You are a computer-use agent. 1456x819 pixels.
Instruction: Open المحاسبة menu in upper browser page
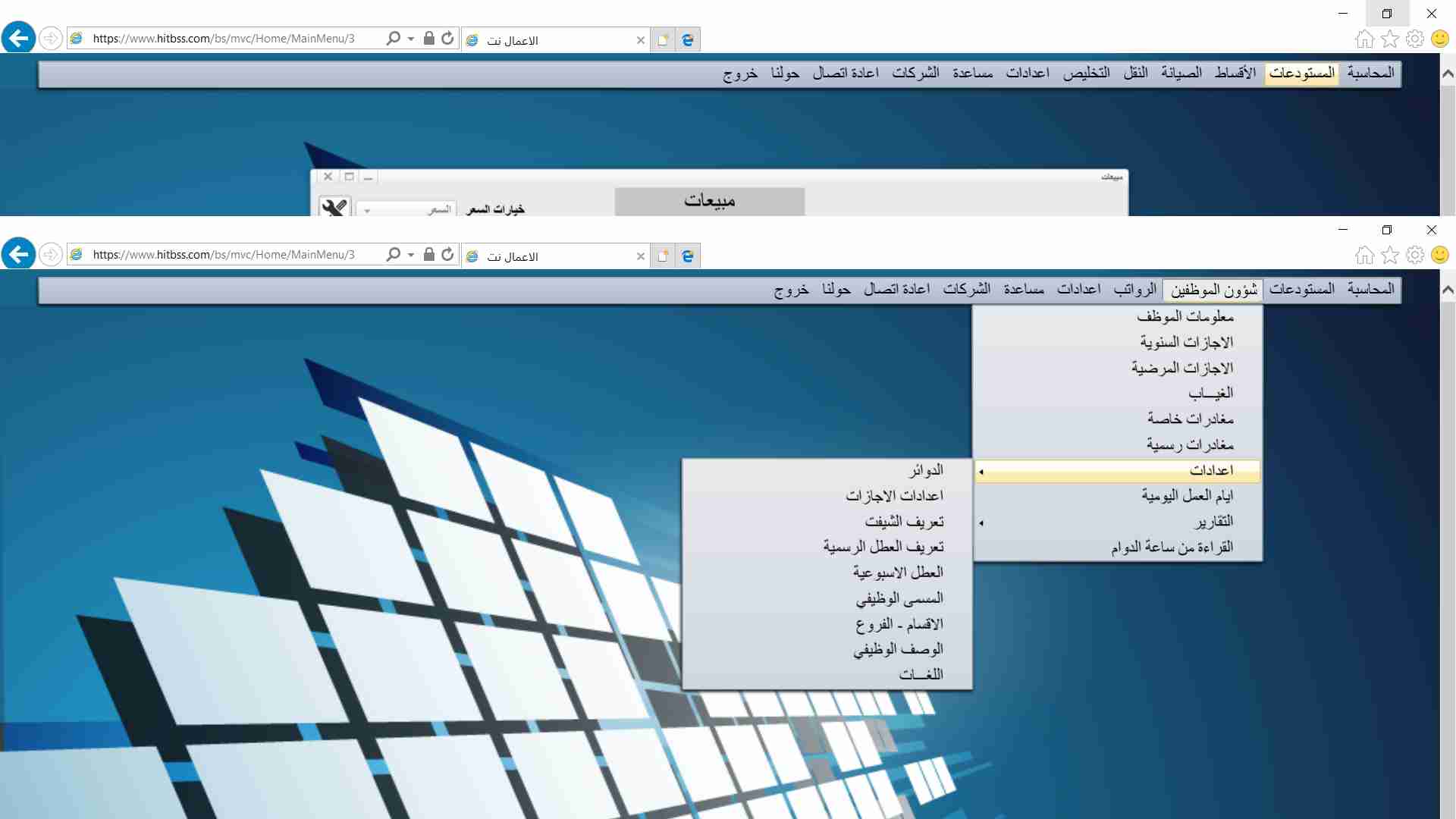pos(1370,73)
